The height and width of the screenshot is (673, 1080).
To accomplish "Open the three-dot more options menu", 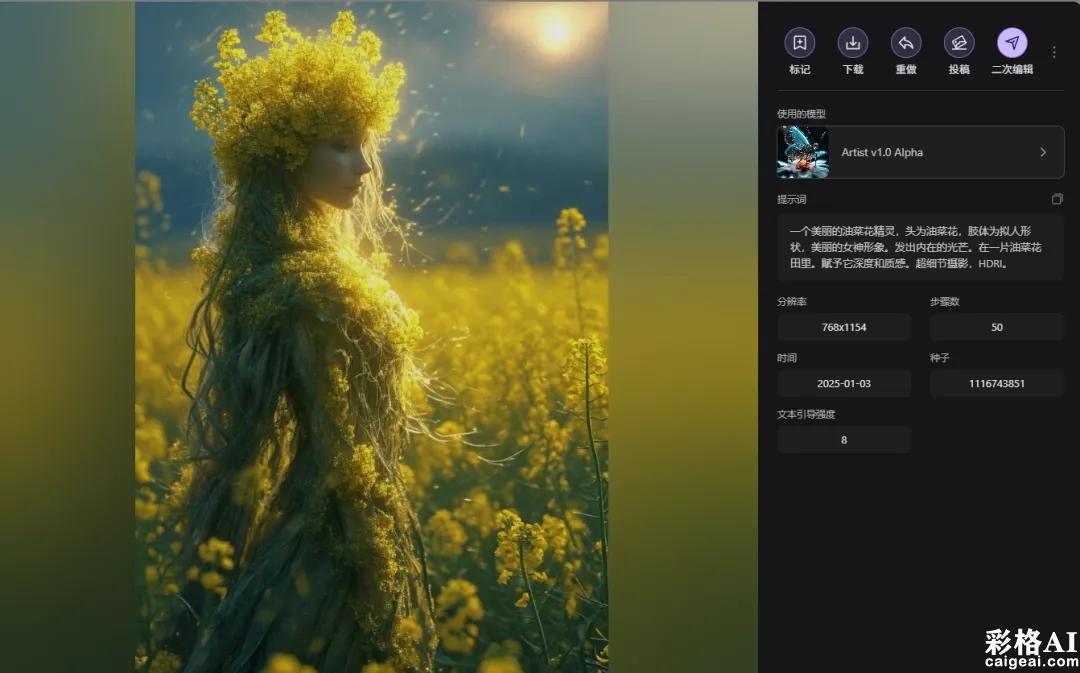I will 1054,52.
